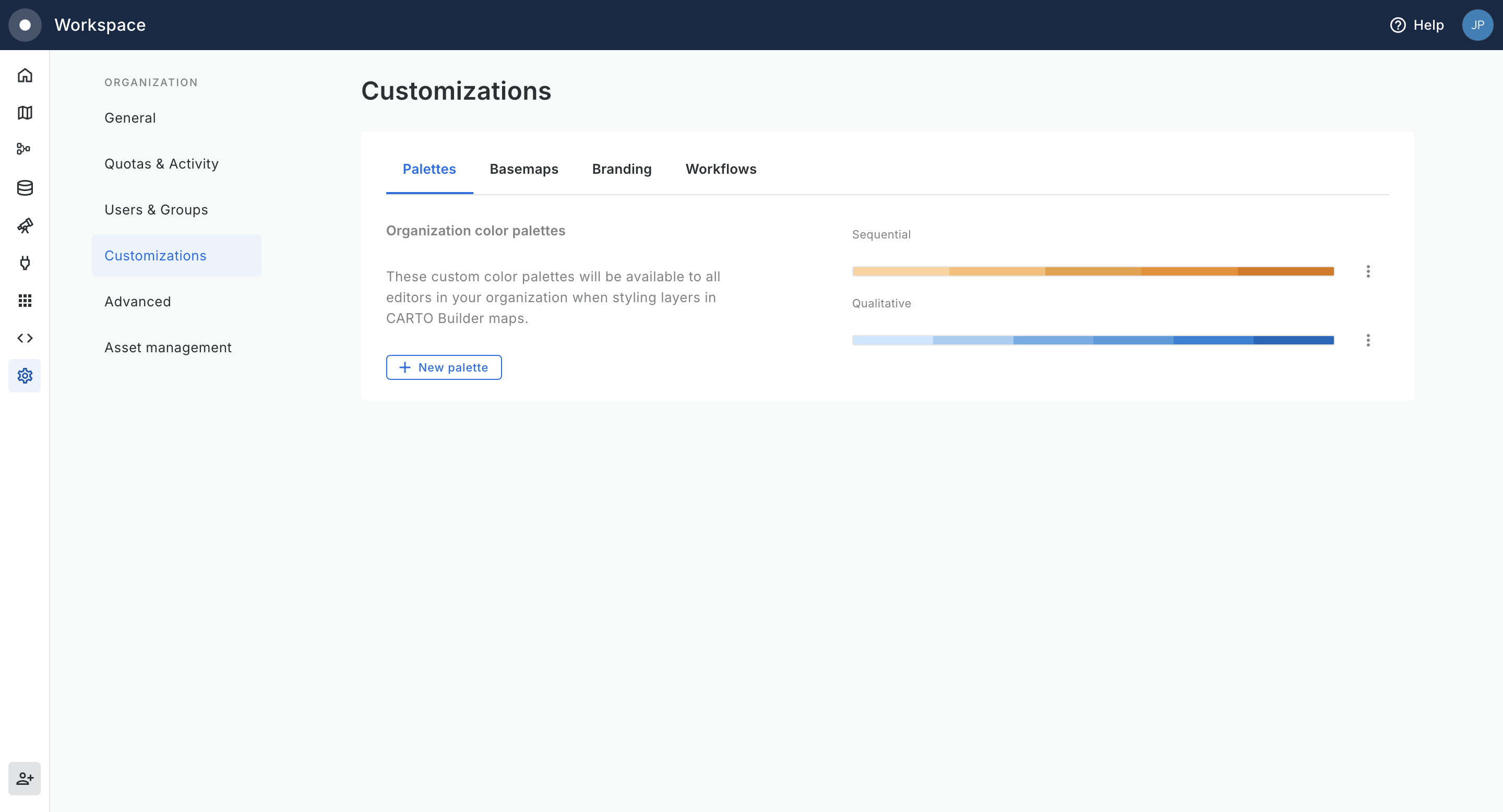Open the Data Explorer database icon

point(25,188)
